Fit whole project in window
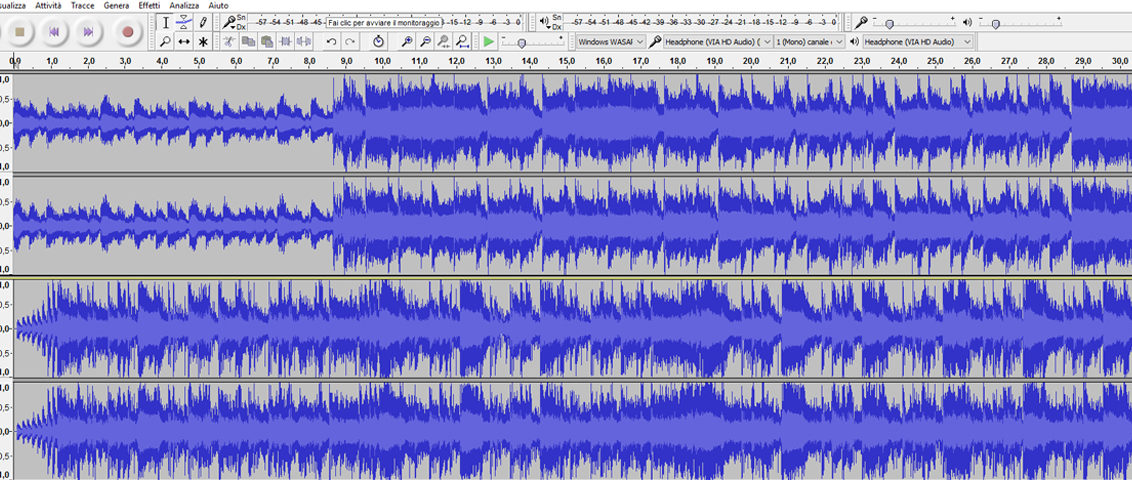The width and height of the screenshot is (1132, 480). tap(463, 42)
